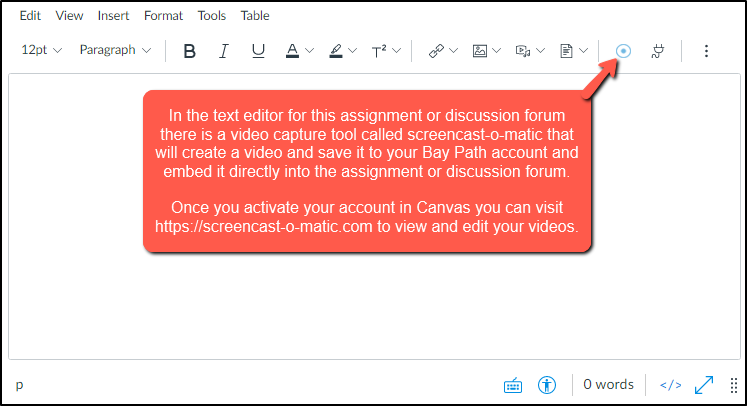Click the insert image icon
This screenshot has width=747, height=406.
[480, 51]
